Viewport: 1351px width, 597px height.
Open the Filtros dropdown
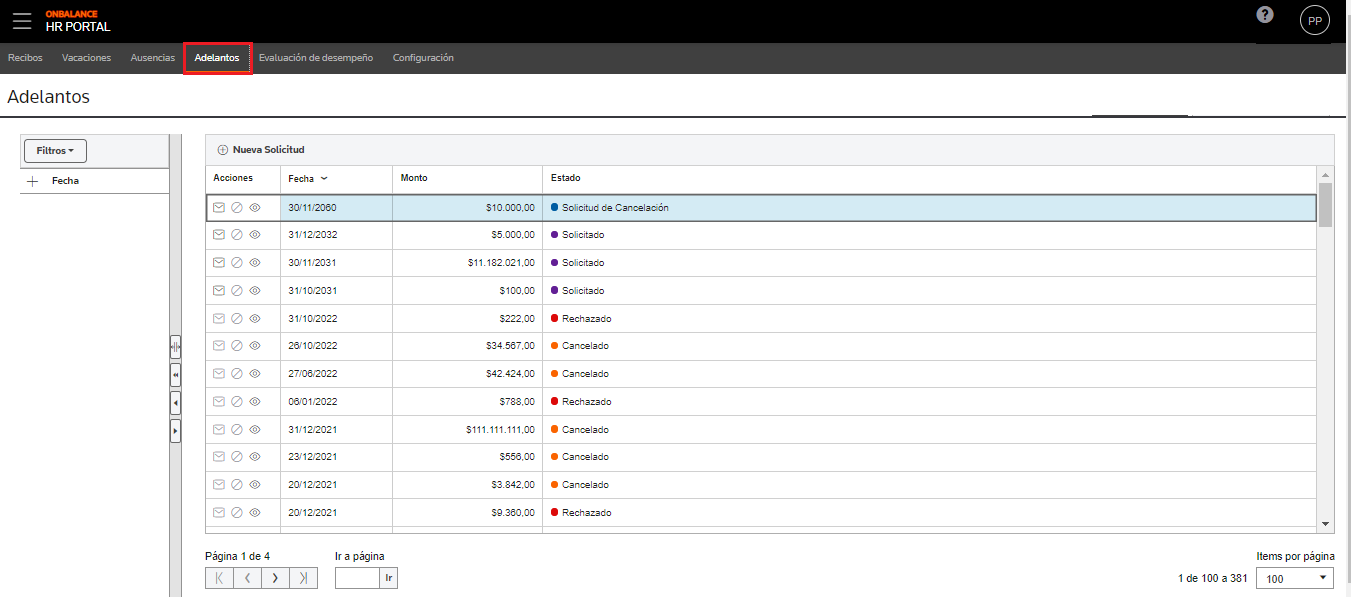(55, 151)
